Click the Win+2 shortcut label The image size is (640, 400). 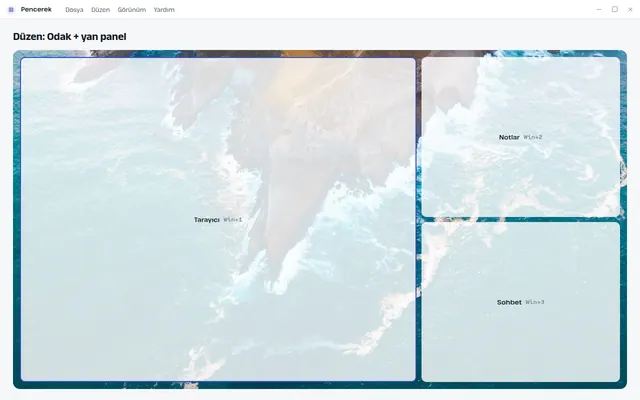coord(533,137)
